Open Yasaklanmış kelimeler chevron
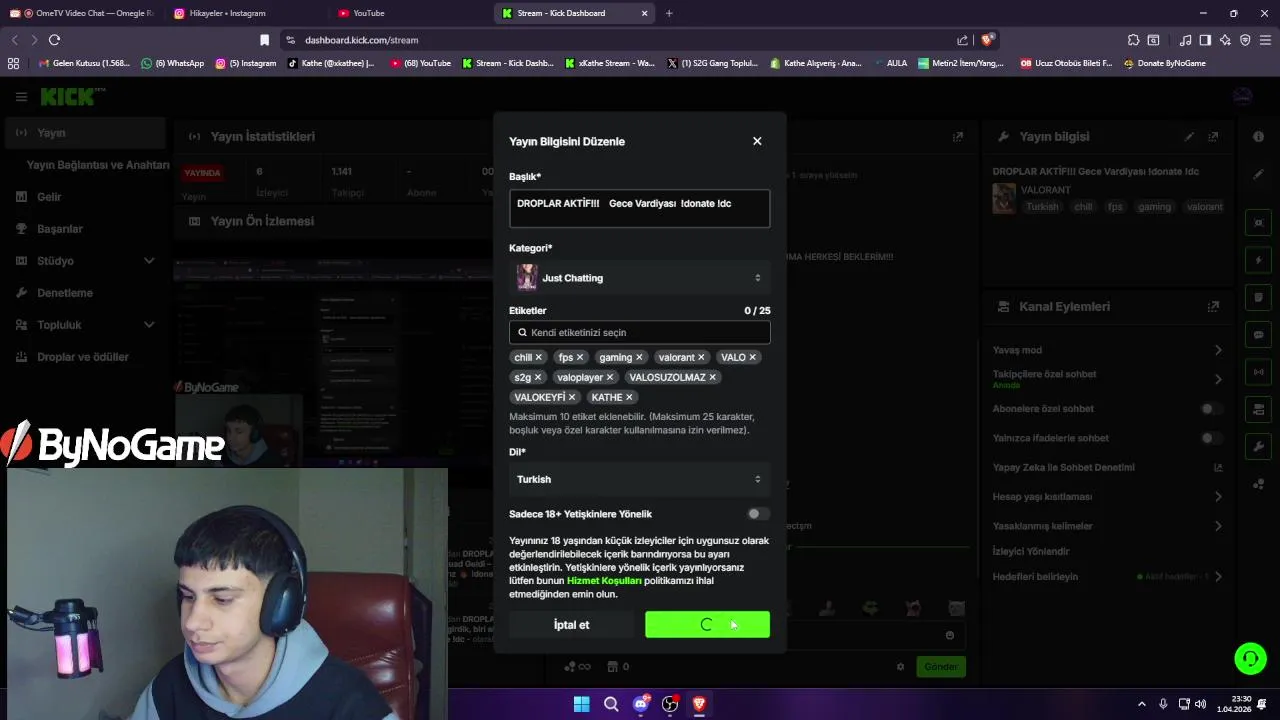The image size is (1280, 720). [x=1218, y=526]
